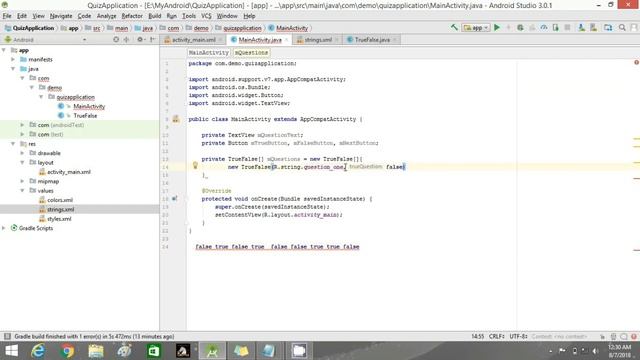Switch to the activity_main.xml tab
Screen dimensions: 640x360
click(x=193, y=40)
